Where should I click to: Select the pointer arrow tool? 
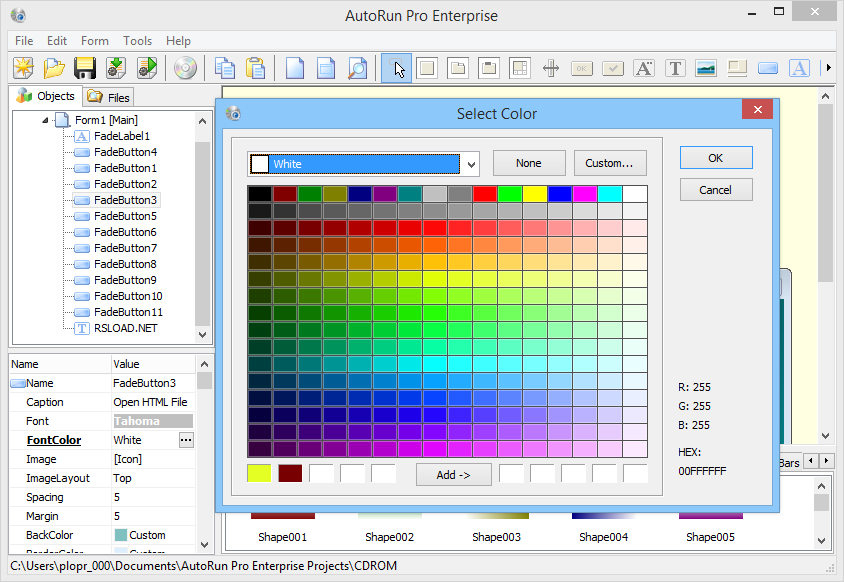click(x=398, y=68)
